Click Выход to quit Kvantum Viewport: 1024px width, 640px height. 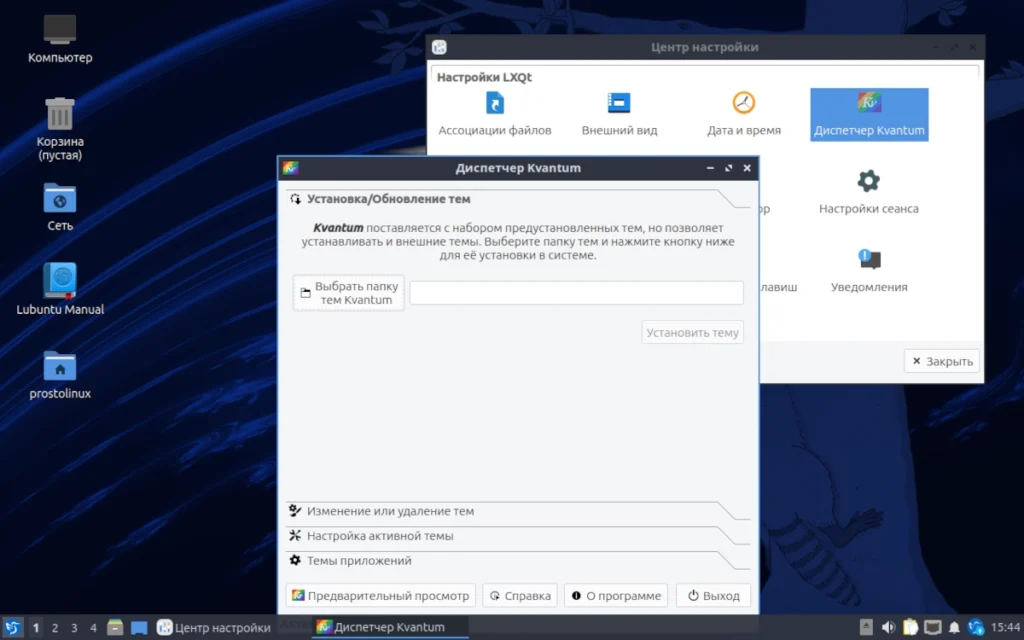(x=712, y=596)
